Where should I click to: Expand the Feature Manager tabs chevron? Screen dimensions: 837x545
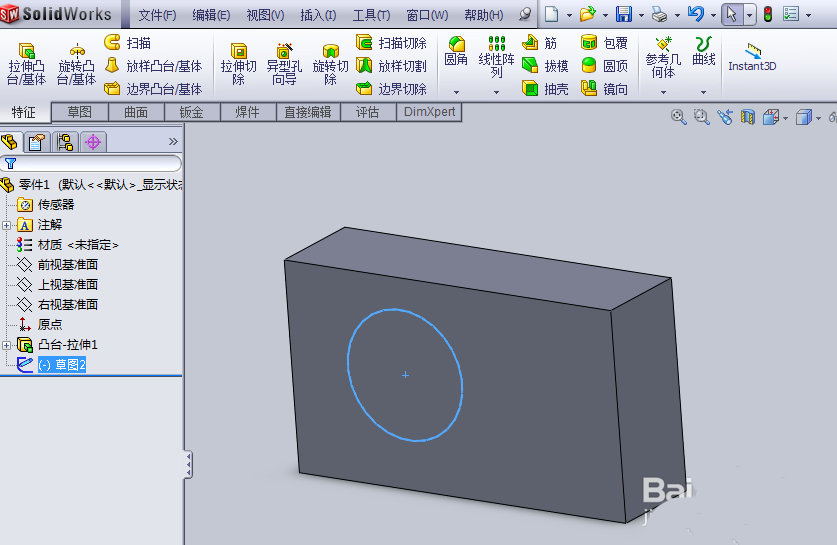pyautogui.click(x=173, y=141)
